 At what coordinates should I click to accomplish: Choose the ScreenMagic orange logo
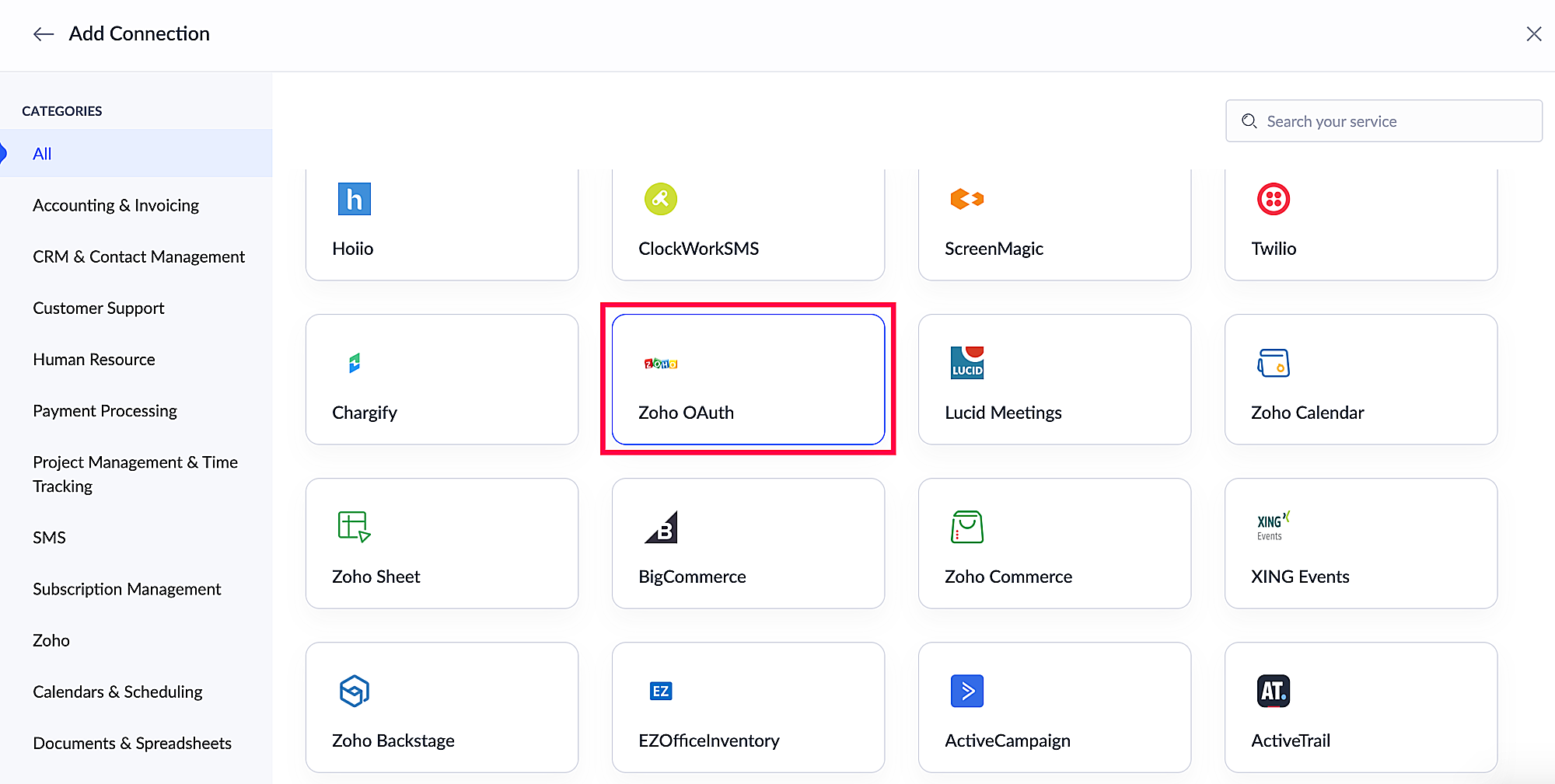966,199
